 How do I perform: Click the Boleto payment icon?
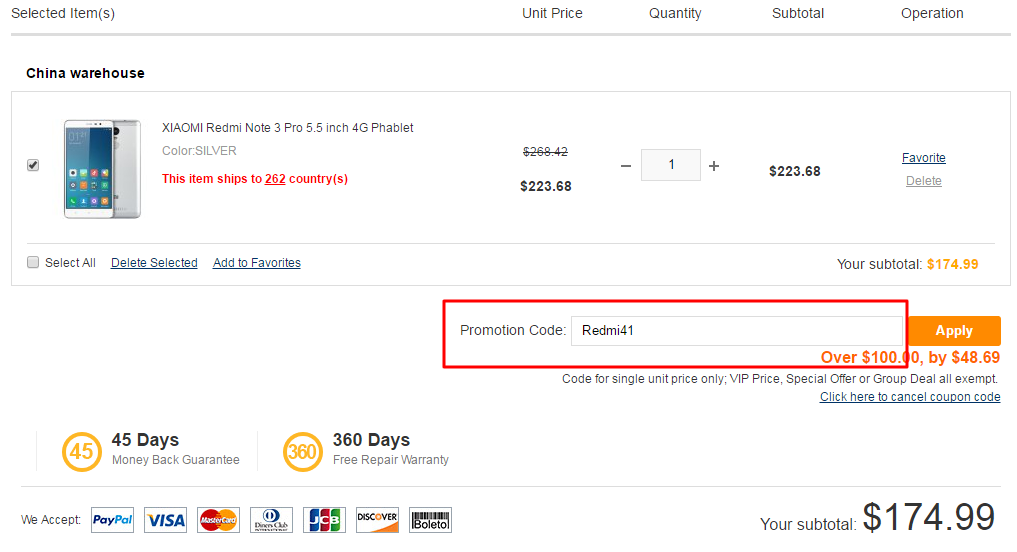(431, 520)
